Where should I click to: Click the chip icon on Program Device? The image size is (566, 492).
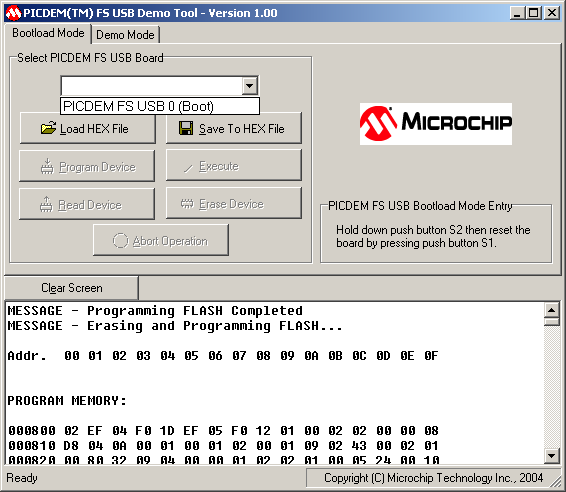coord(47,166)
